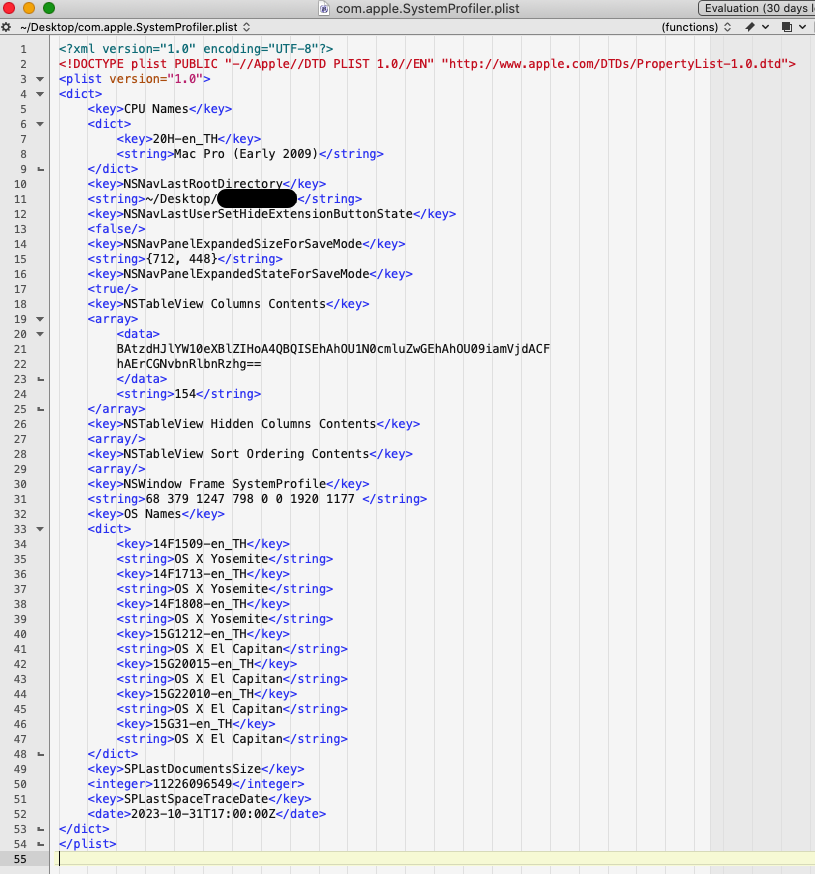Click the '15G1212-en_TH' key
The width and height of the screenshot is (815, 874).
coord(200,634)
